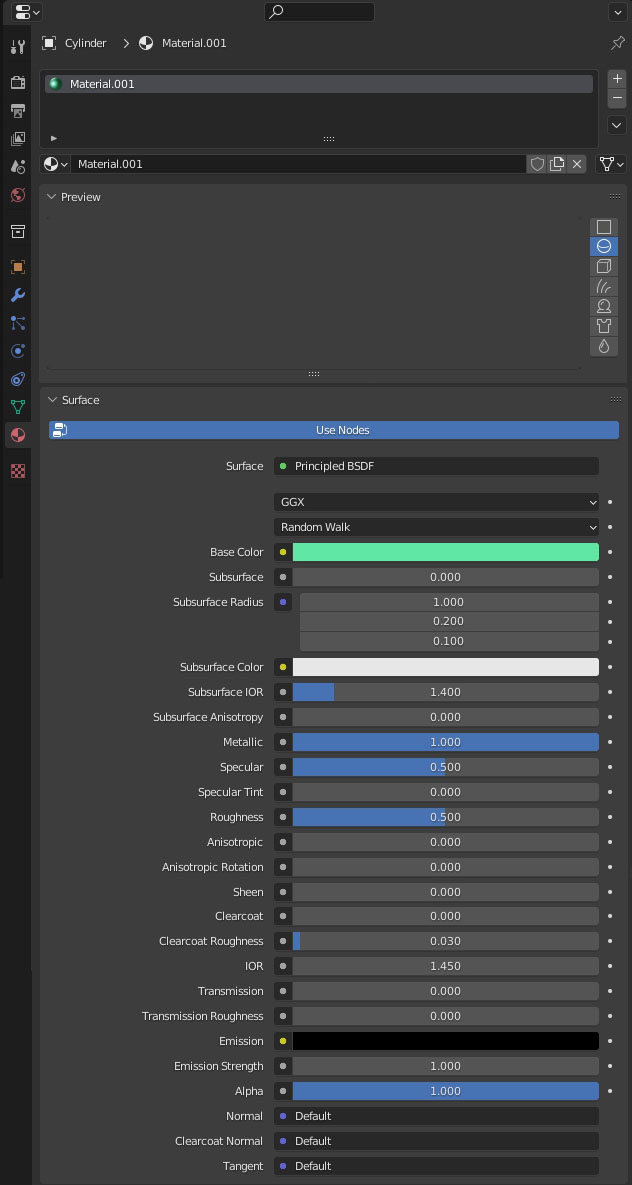The image size is (632, 1185).
Task: Open the properties options dropdown at top right
Action: click(x=617, y=12)
